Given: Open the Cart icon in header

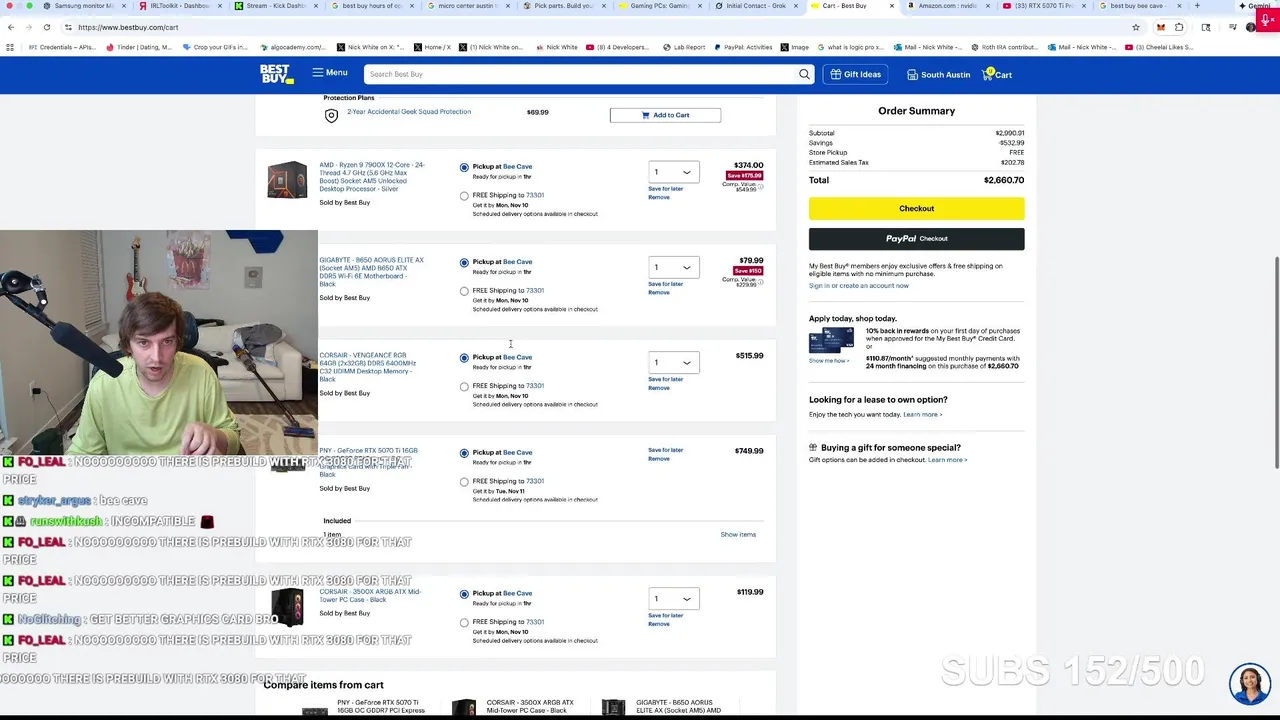Looking at the screenshot, I should 998,74.
